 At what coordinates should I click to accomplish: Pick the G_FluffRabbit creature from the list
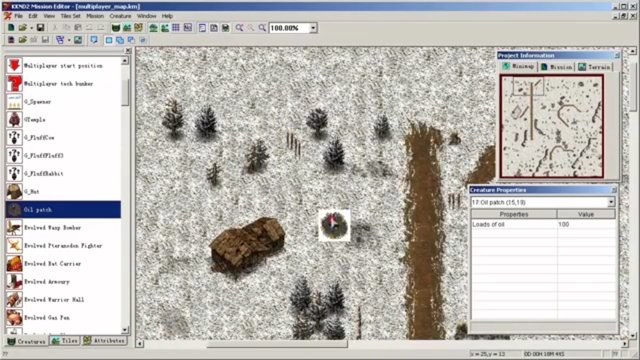coord(63,173)
